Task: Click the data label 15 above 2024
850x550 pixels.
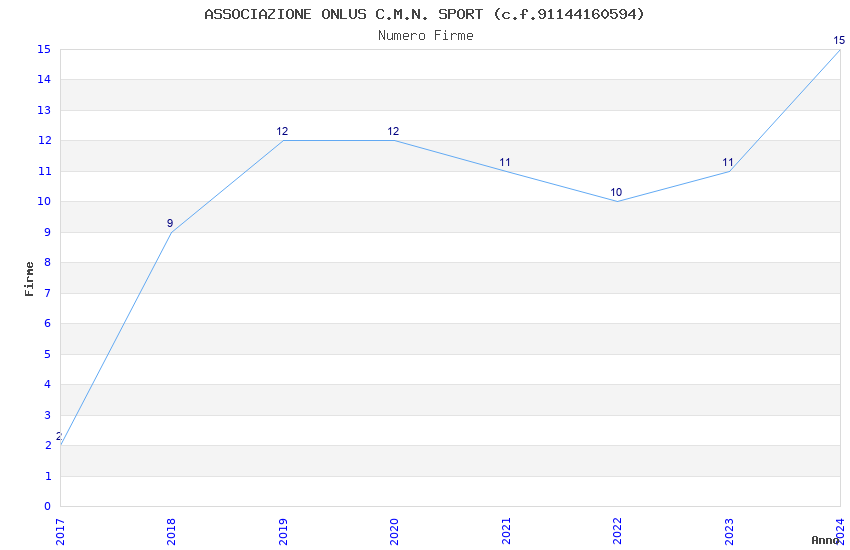Action: coord(839,40)
